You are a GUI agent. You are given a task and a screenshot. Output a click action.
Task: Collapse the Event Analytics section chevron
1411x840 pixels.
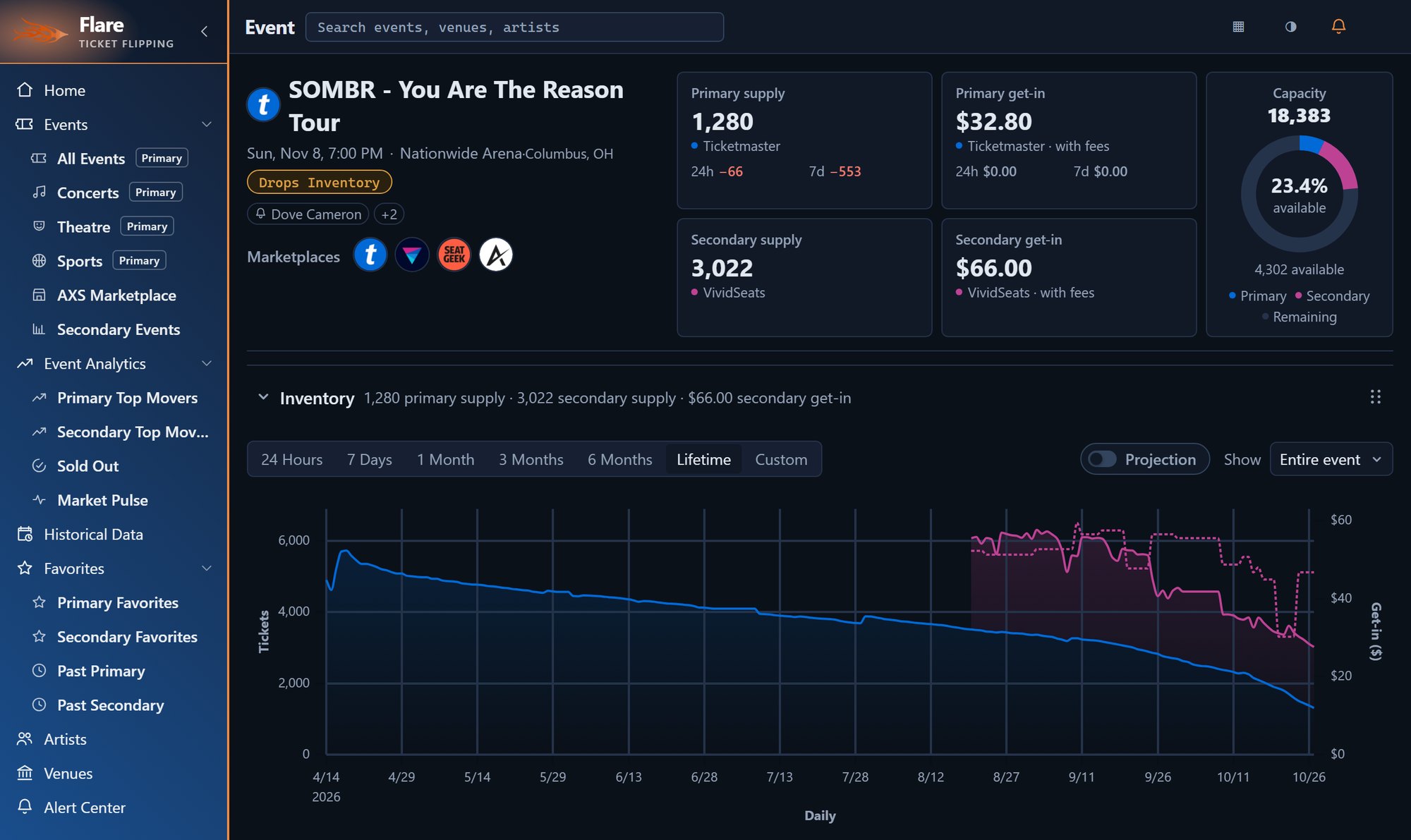tap(207, 363)
